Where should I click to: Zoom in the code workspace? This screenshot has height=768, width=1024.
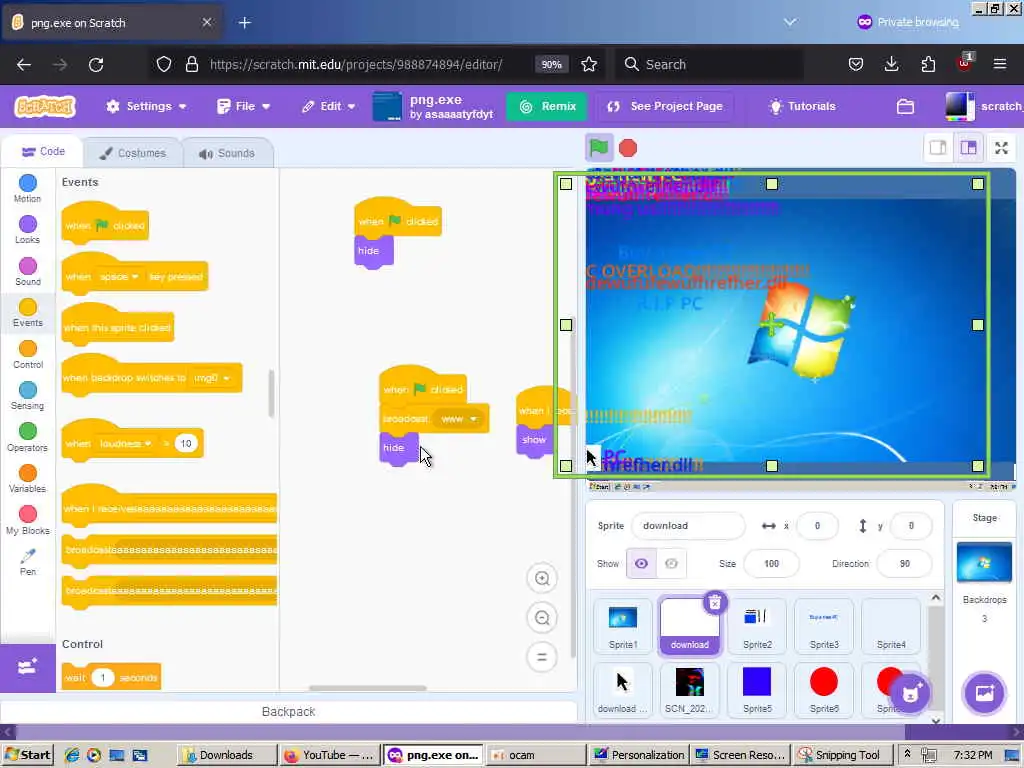point(541,579)
